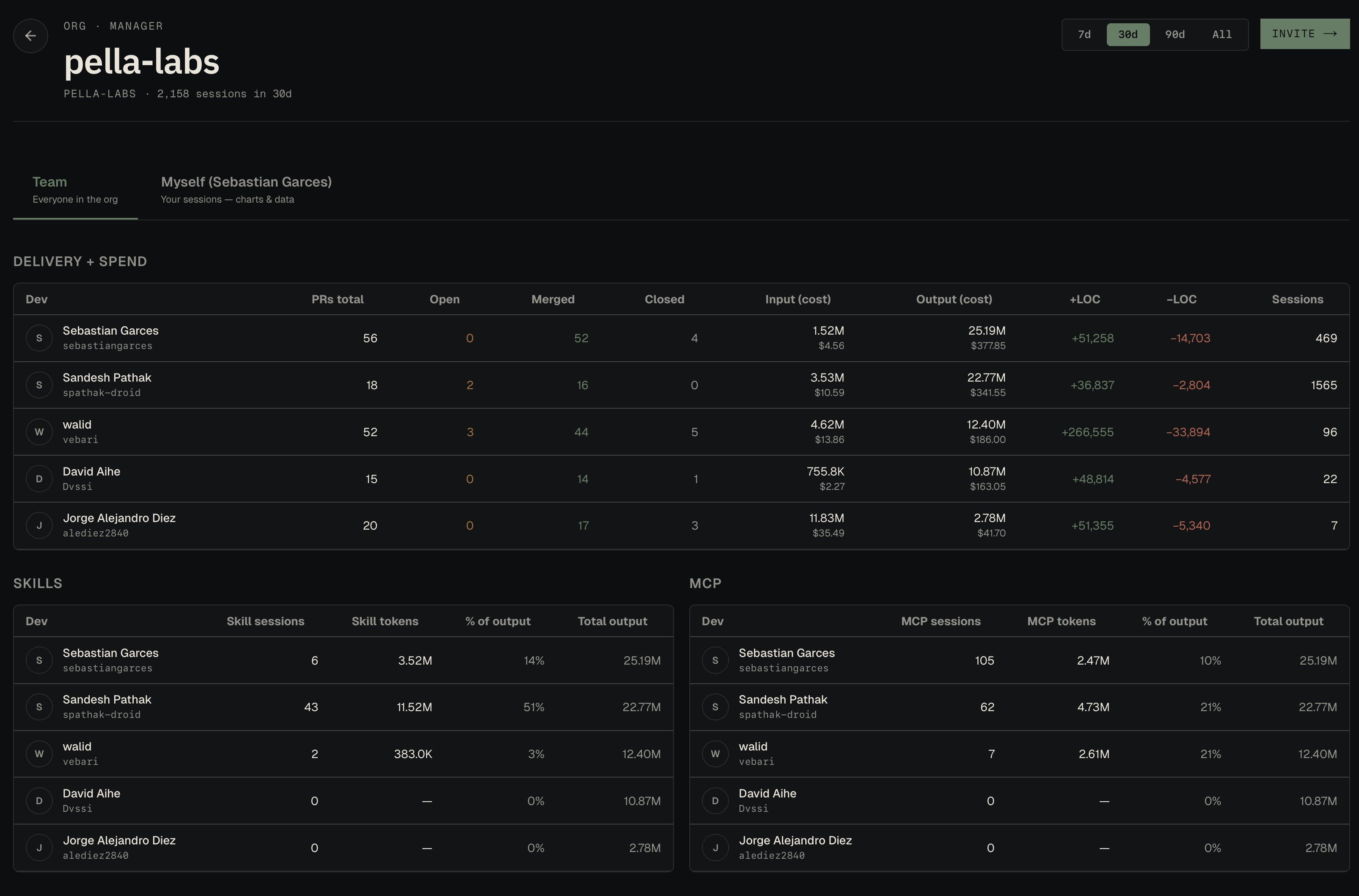Click Sebastian's 3.52M skill tokens value
The height and width of the screenshot is (896, 1359).
(415, 660)
